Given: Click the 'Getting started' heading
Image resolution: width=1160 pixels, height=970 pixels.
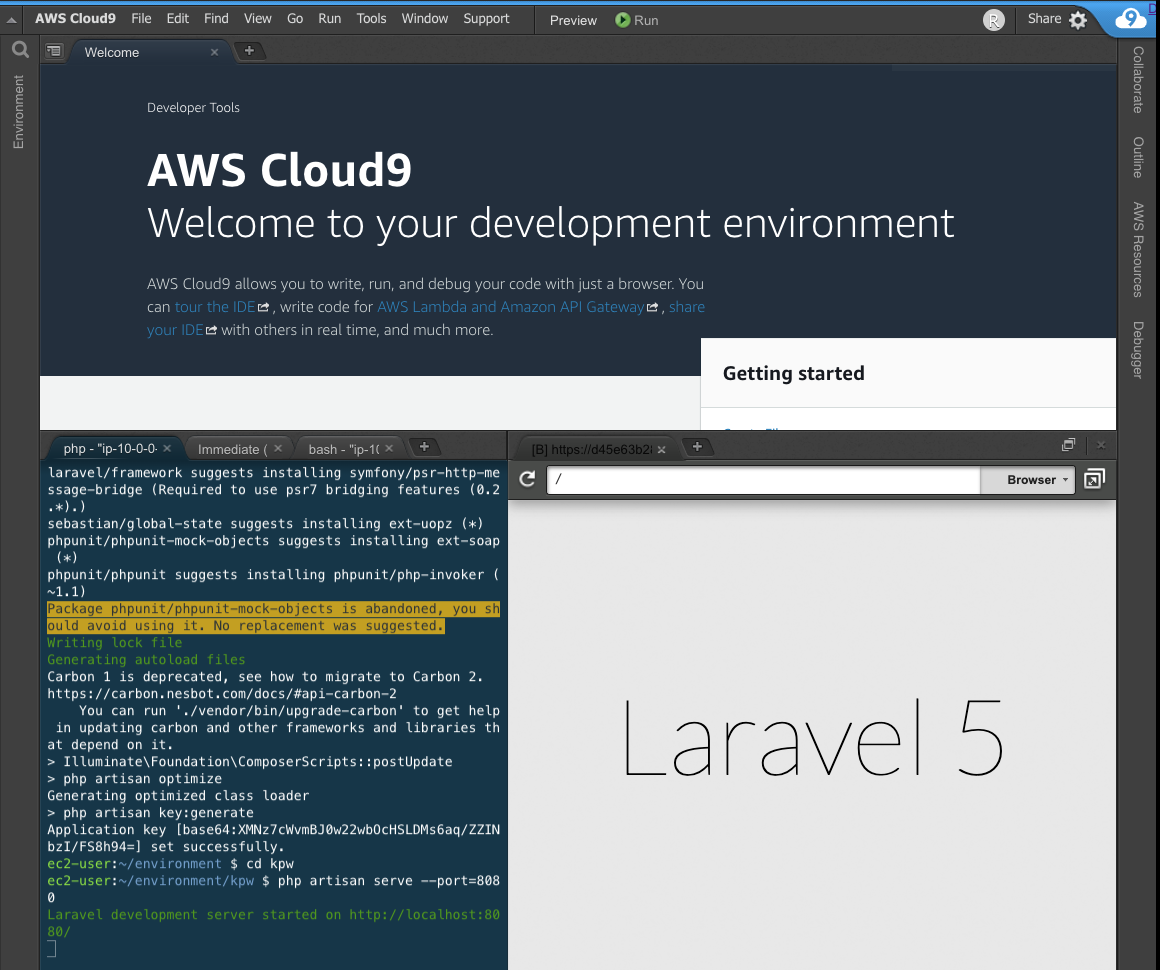Looking at the screenshot, I should click(793, 373).
